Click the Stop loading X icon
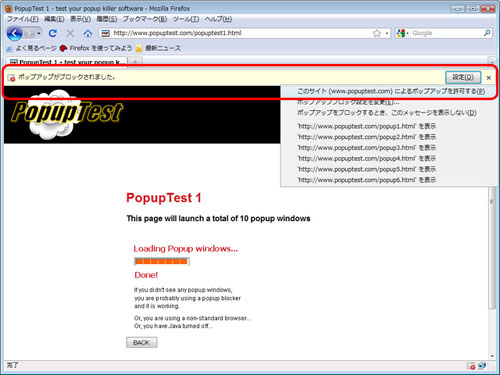 point(70,33)
